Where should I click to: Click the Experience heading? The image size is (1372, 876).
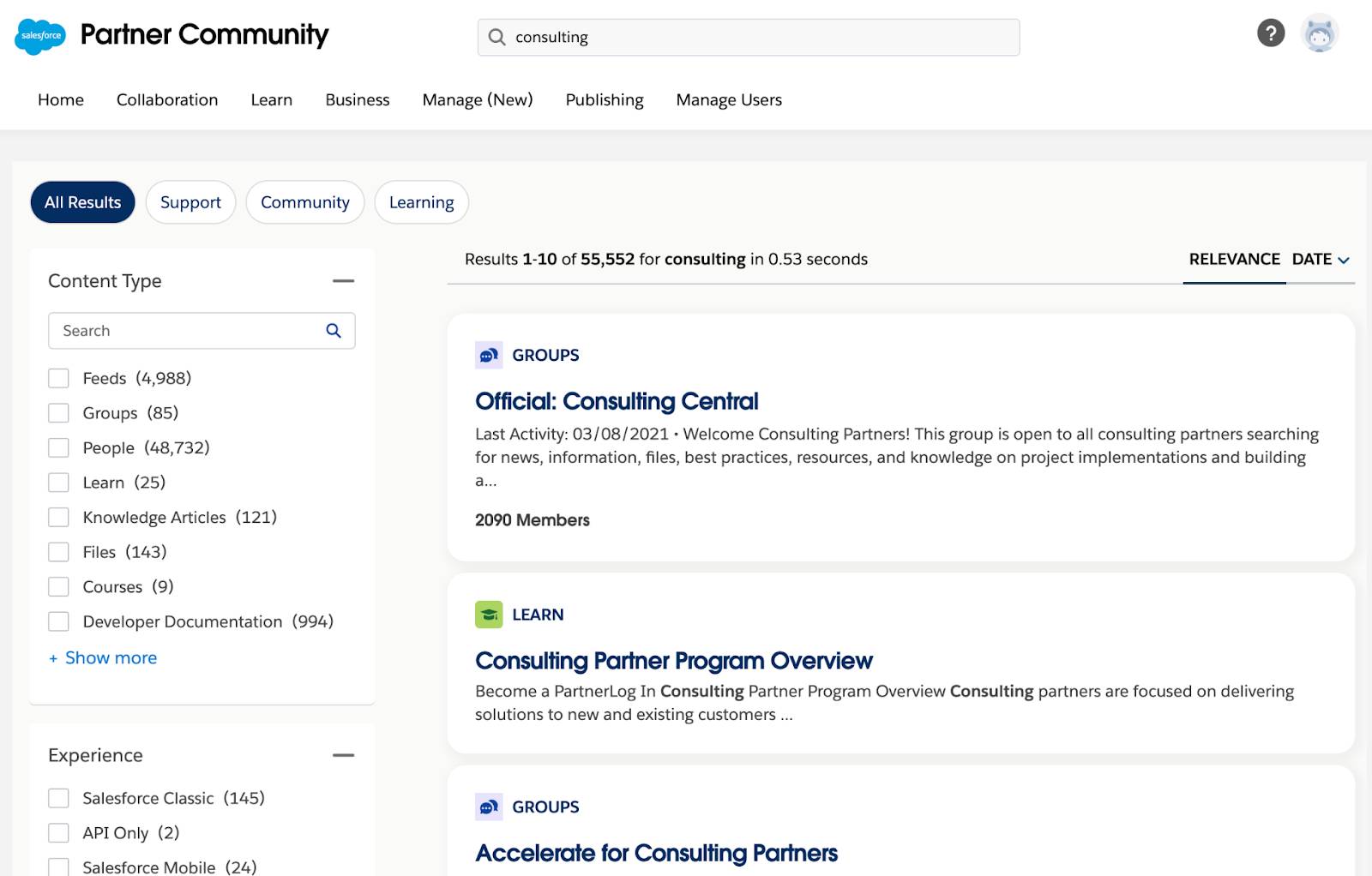(95, 755)
